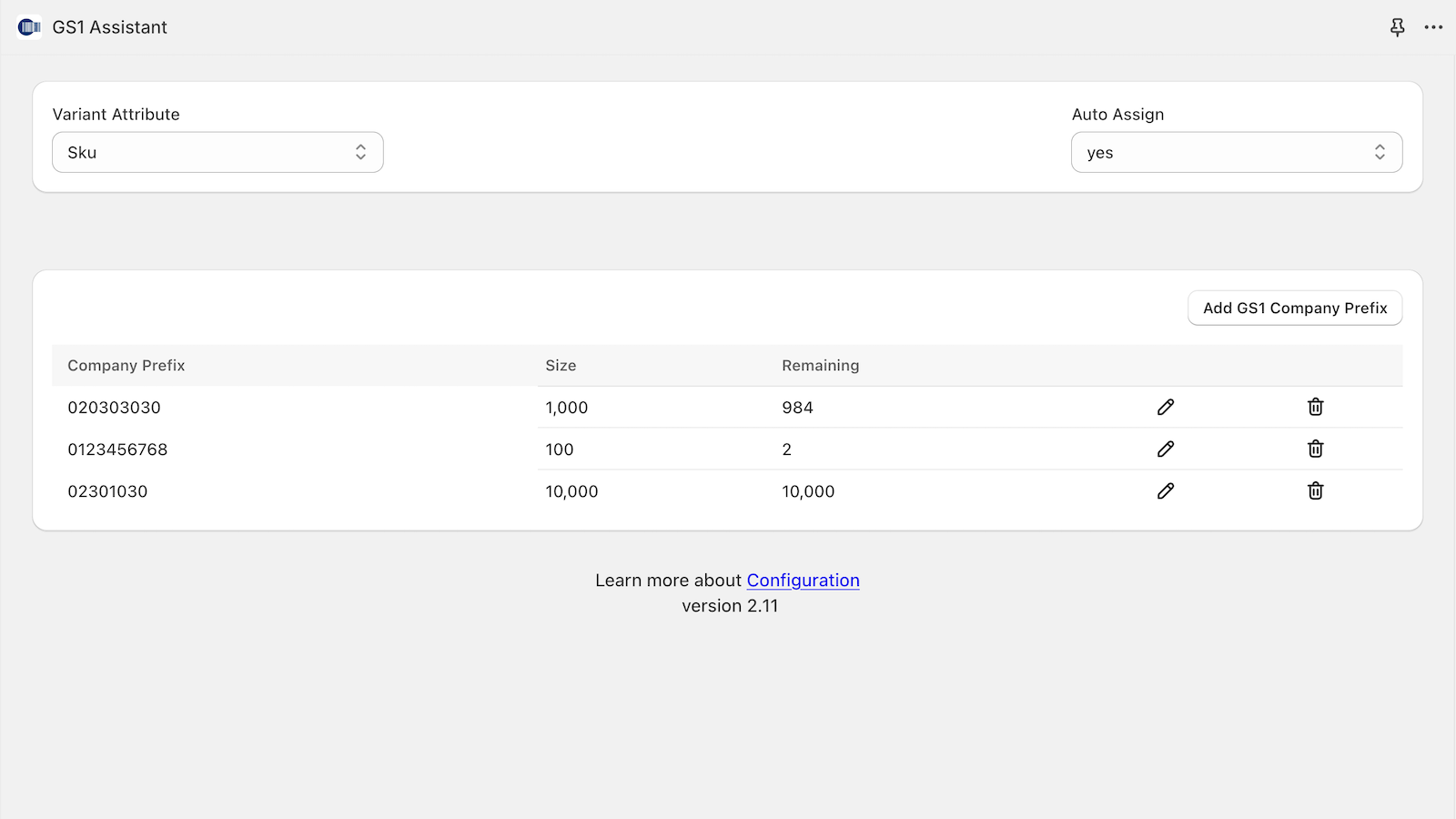Select the 0123456768 prefix cell

point(117,450)
